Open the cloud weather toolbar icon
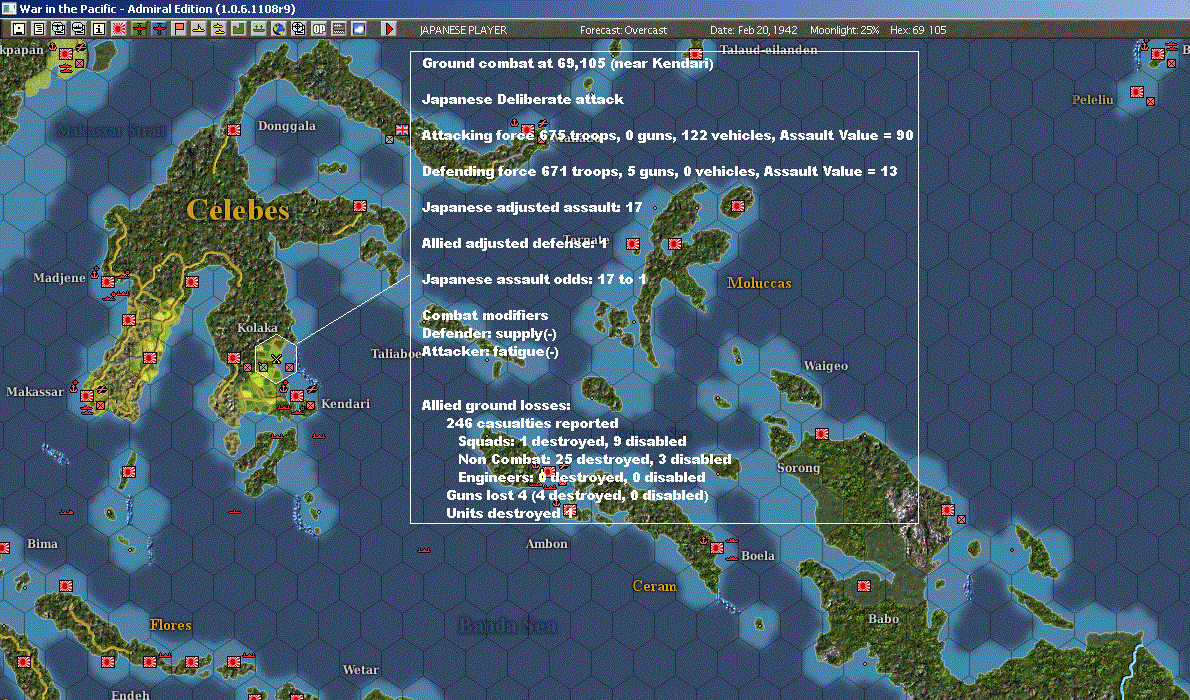This screenshot has height=700, width=1190. (359, 29)
